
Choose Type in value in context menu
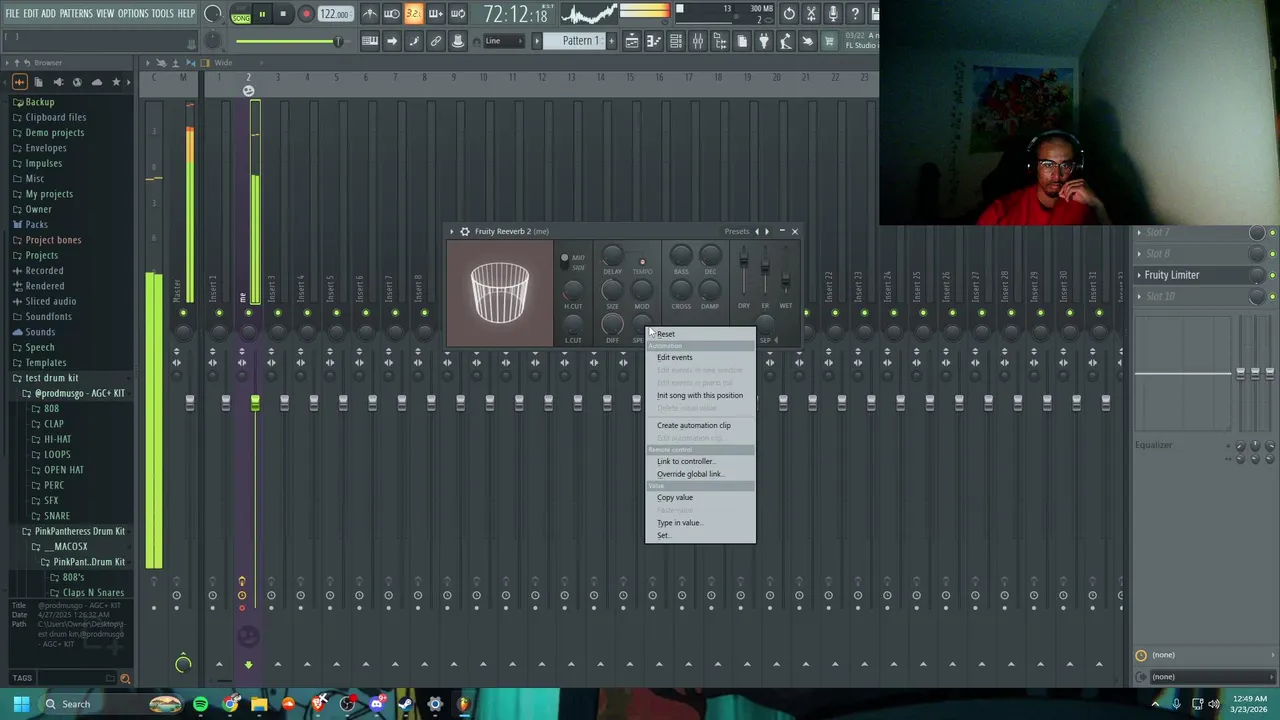click(x=700, y=522)
